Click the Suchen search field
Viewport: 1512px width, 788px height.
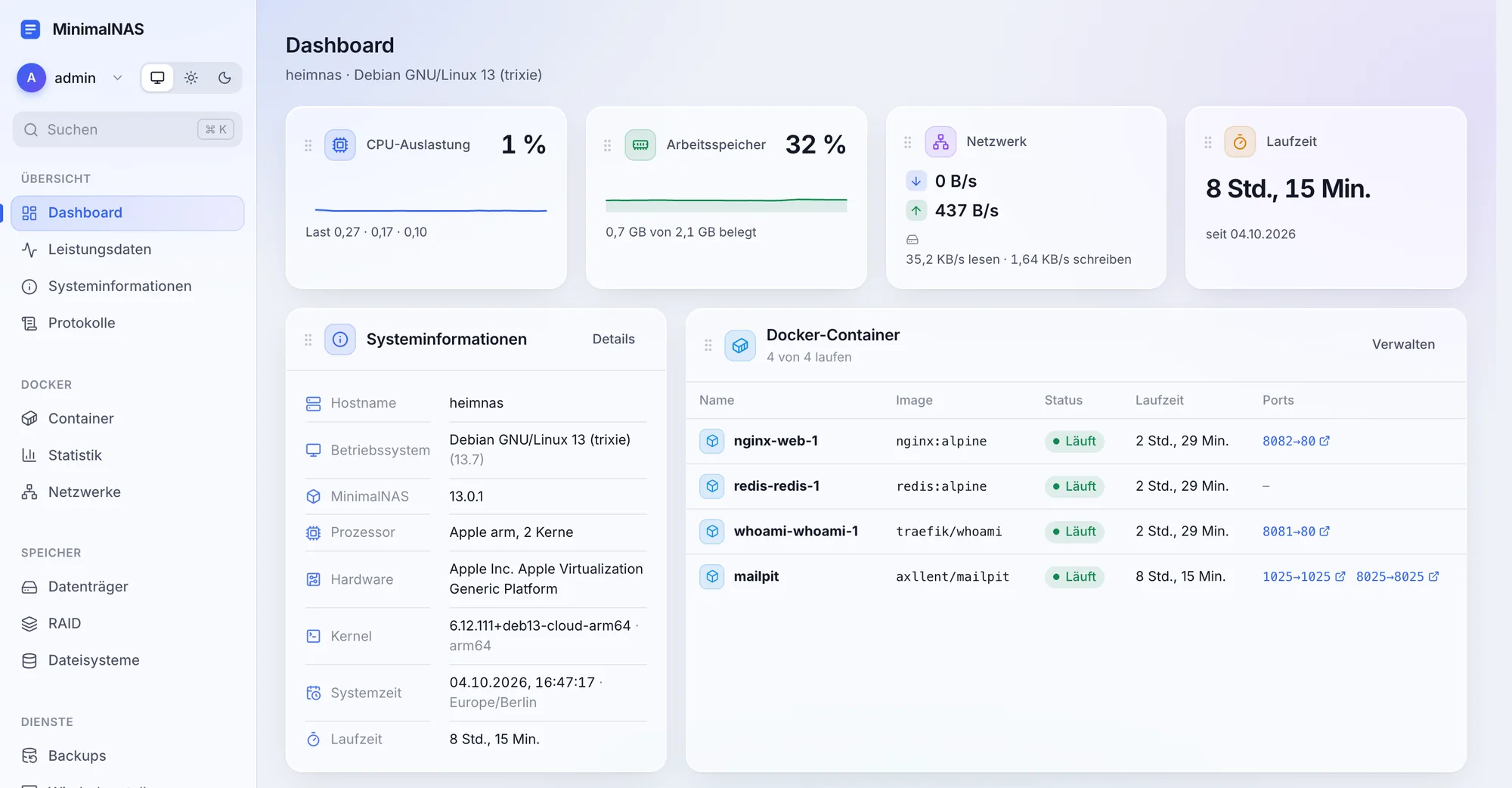pyautogui.click(x=127, y=129)
